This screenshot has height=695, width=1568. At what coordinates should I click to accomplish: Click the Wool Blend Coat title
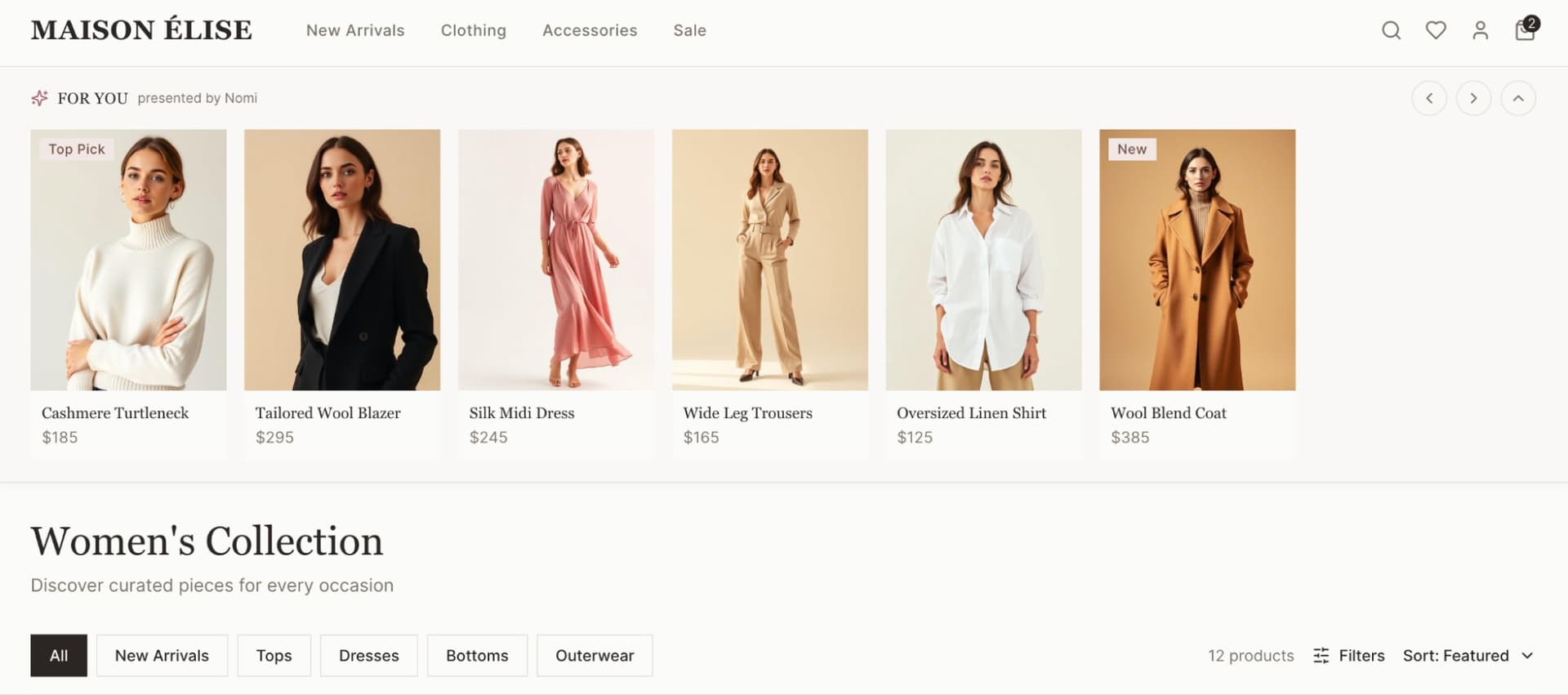(x=1169, y=413)
